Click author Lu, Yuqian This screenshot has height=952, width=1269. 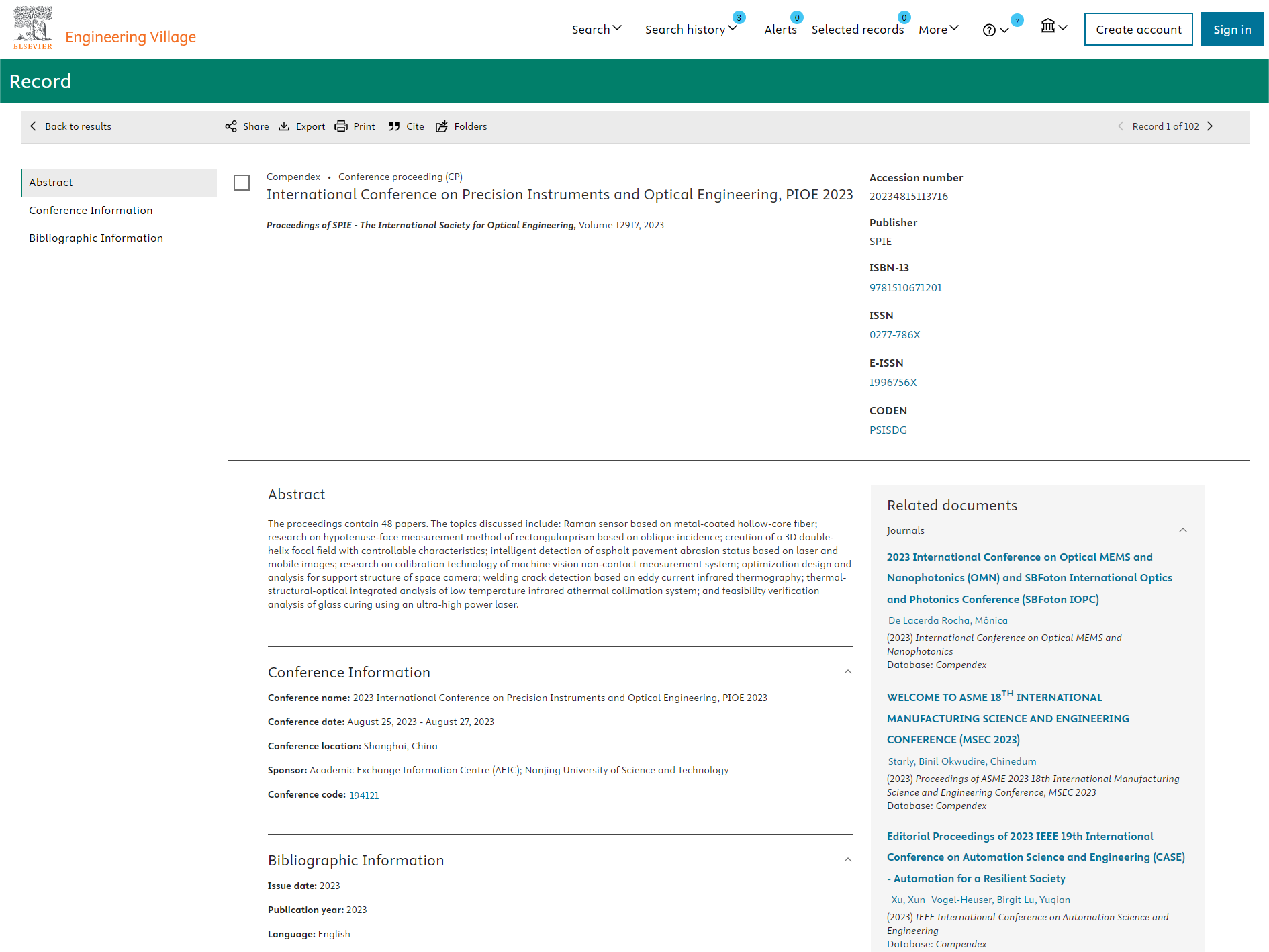pyautogui.click(x=1047, y=900)
